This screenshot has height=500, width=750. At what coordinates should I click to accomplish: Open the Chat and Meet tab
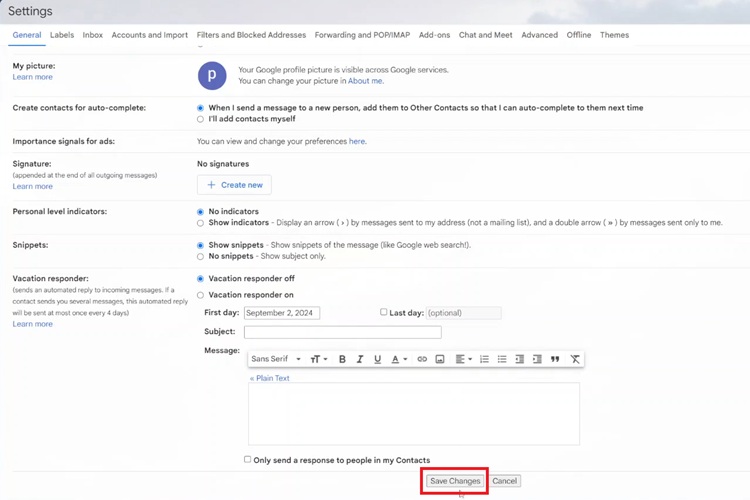pos(485,35)
